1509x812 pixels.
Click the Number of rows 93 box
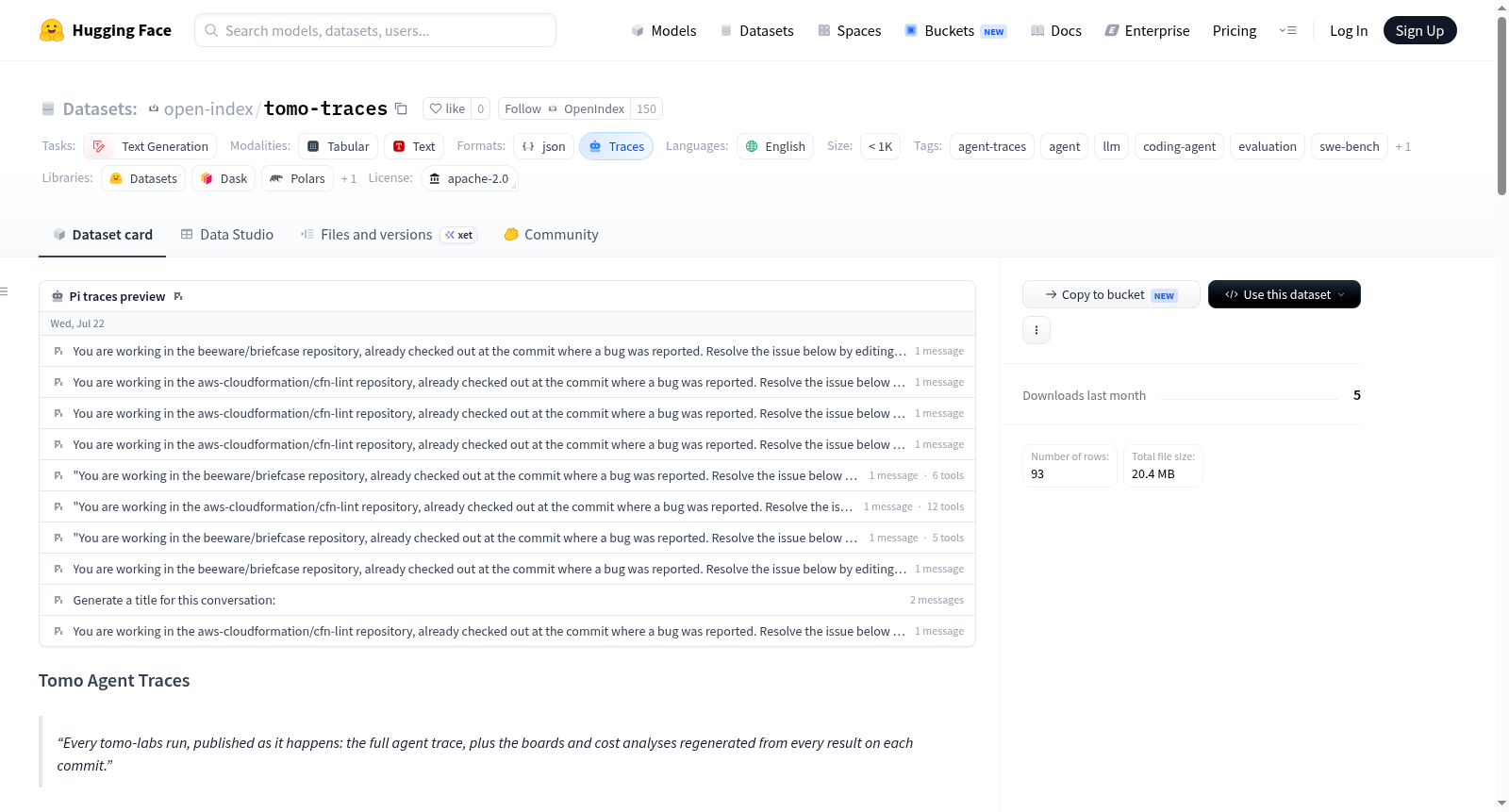pos(1070,465)
